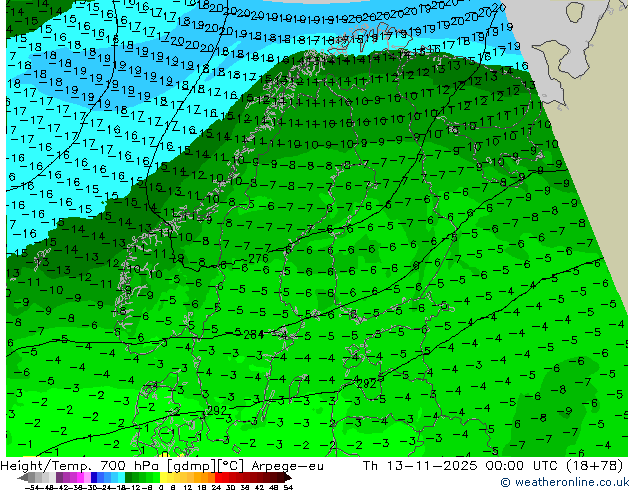Click the '[gdmp]' unit label in the title

(x=191, y=466)
